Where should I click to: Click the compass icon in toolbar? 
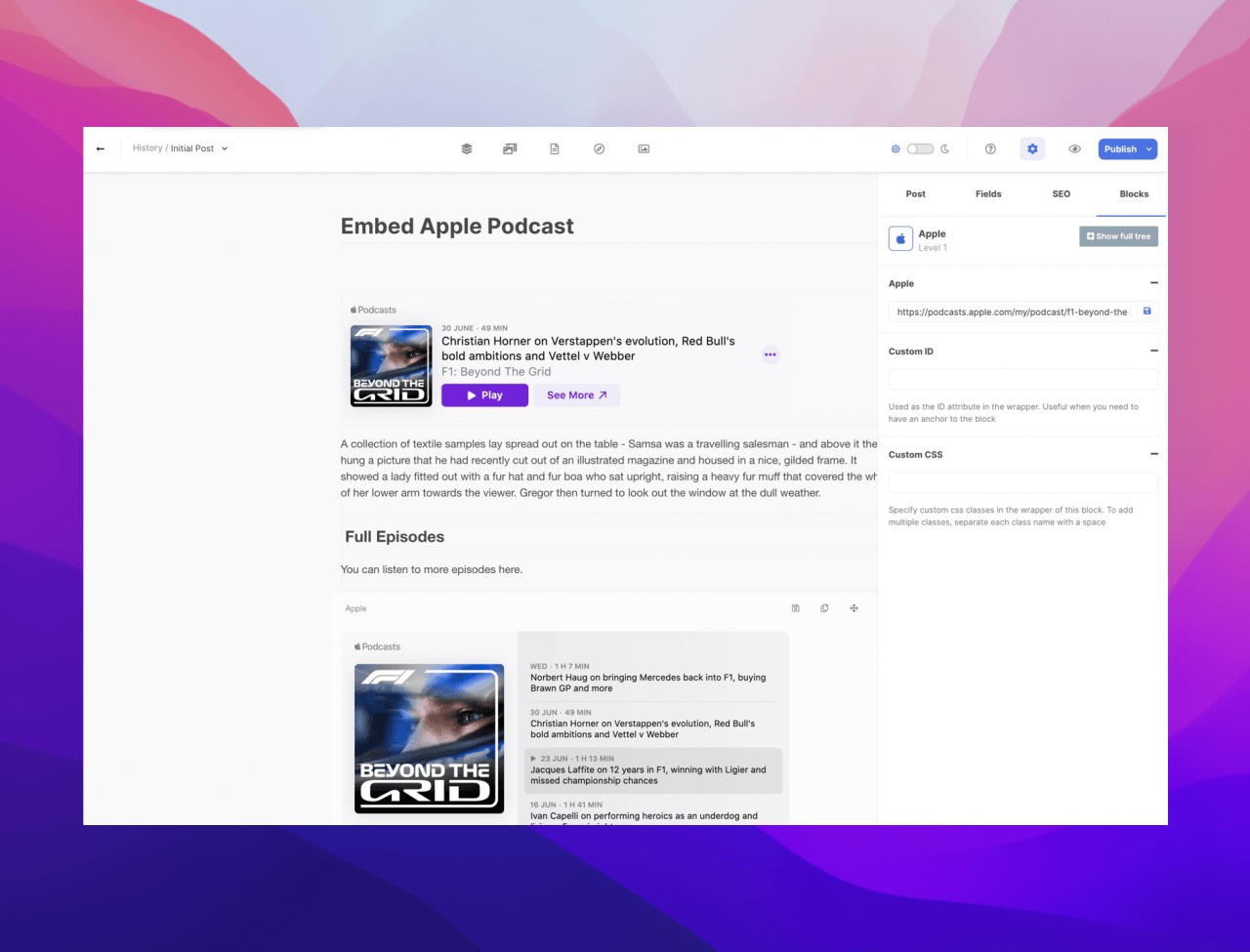pos(600,149)
